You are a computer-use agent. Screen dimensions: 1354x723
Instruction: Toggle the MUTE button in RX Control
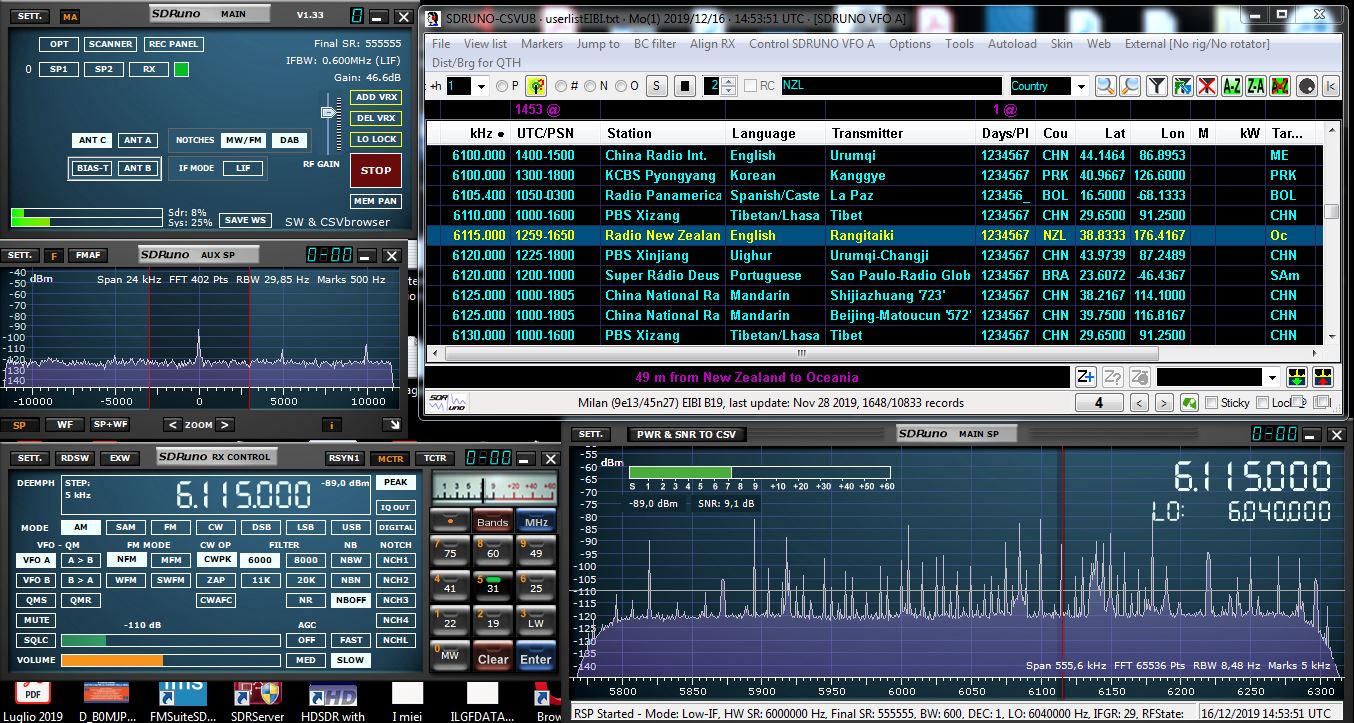37,620
